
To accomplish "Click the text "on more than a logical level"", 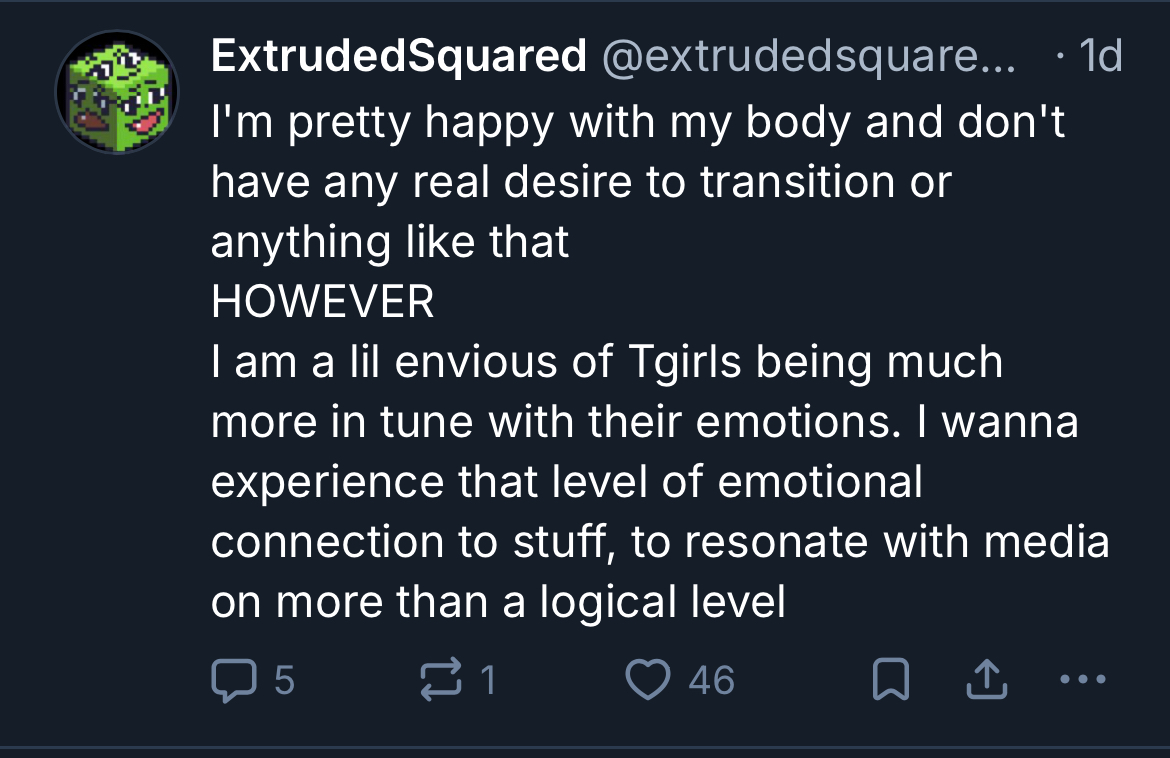I will click(498, 602).
